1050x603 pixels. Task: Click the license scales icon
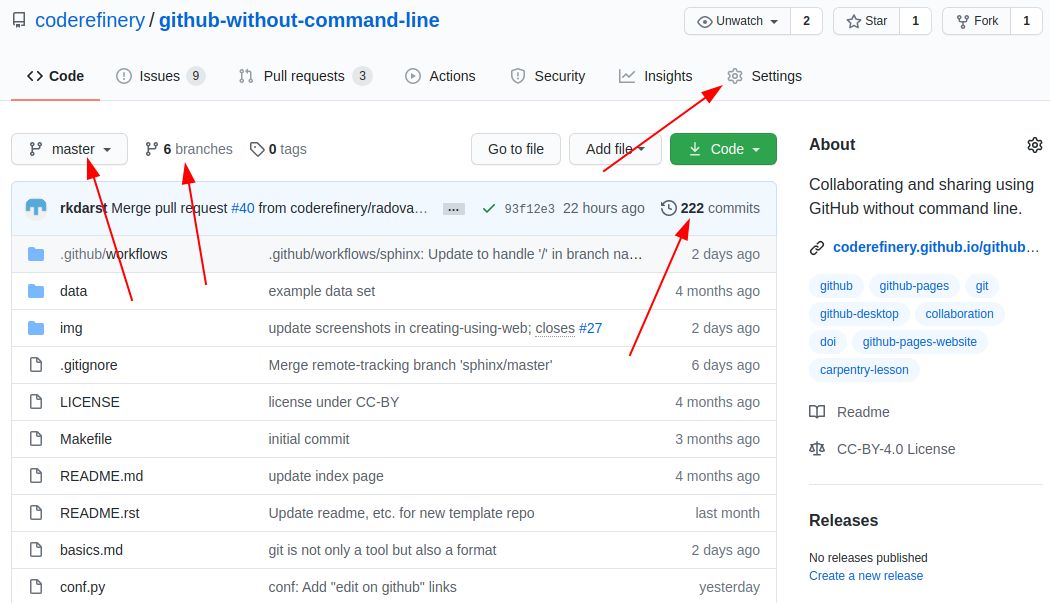(x=817, y=449)
